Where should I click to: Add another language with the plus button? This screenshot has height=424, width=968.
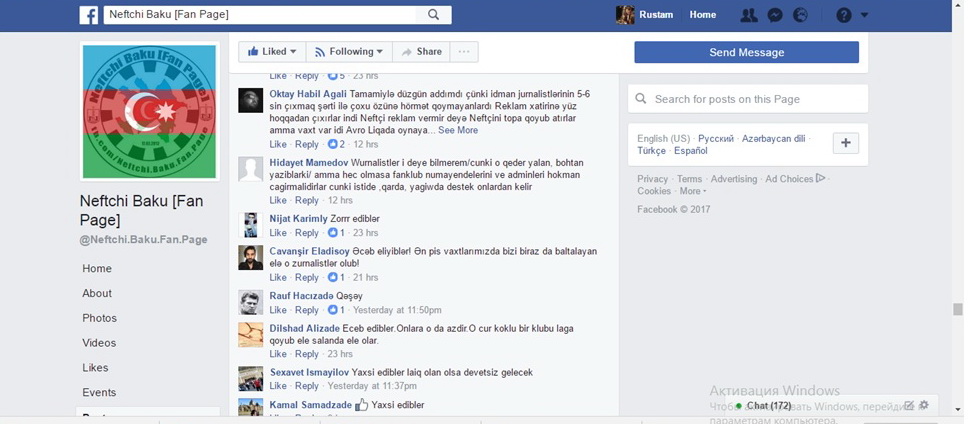click(x=846, y=143)
